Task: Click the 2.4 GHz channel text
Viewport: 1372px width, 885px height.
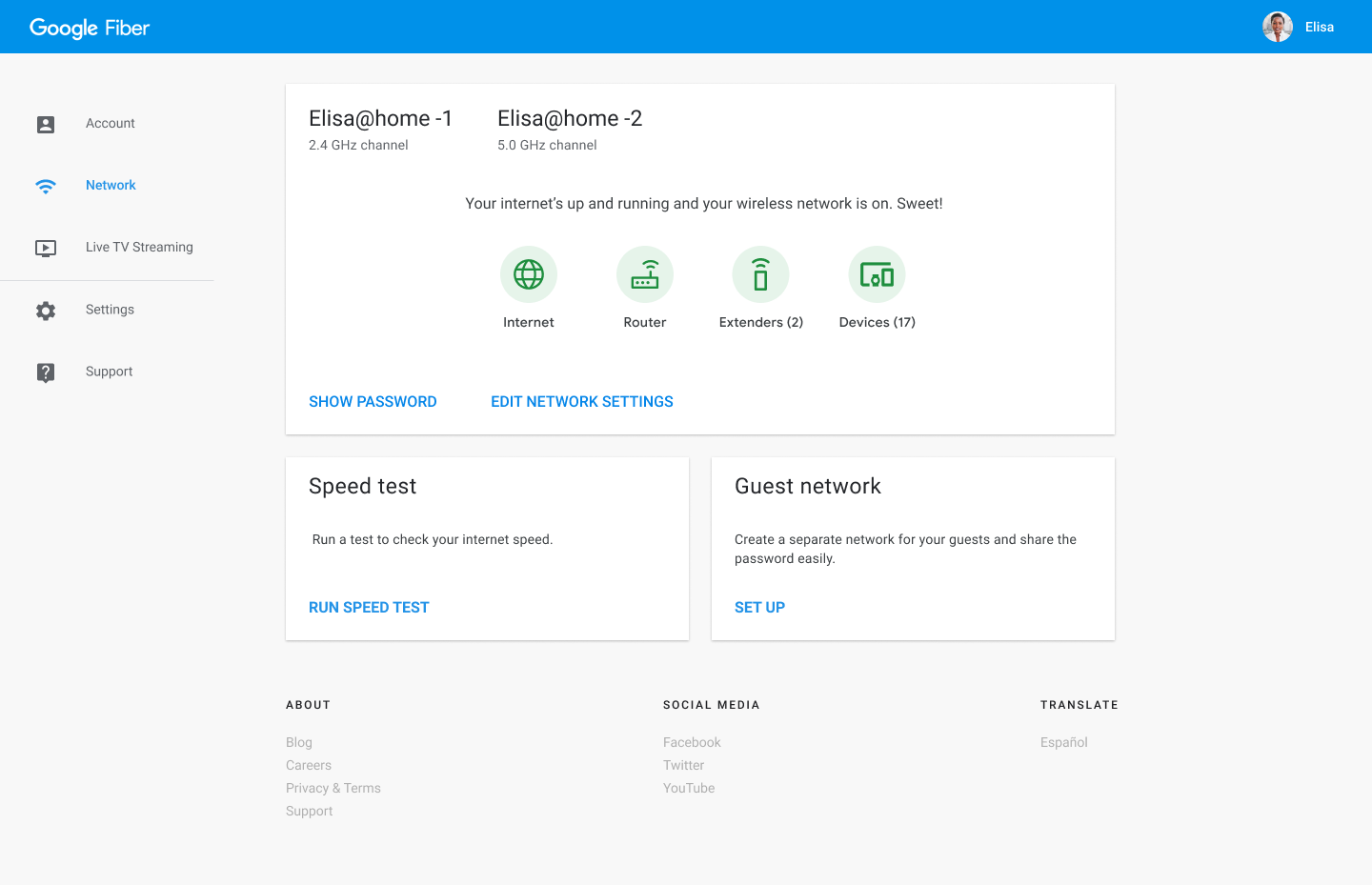Action: tap(358, 145)
